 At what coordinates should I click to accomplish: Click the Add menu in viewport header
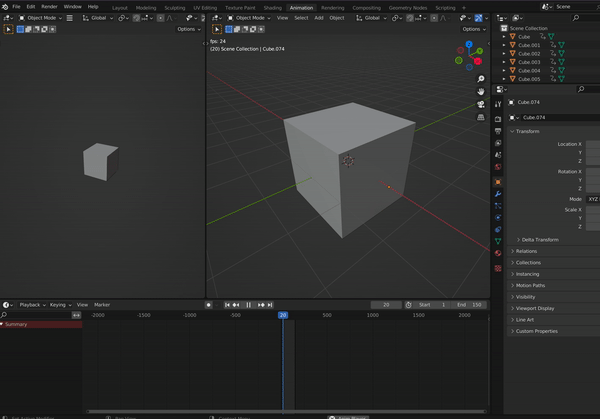(318, 18)
